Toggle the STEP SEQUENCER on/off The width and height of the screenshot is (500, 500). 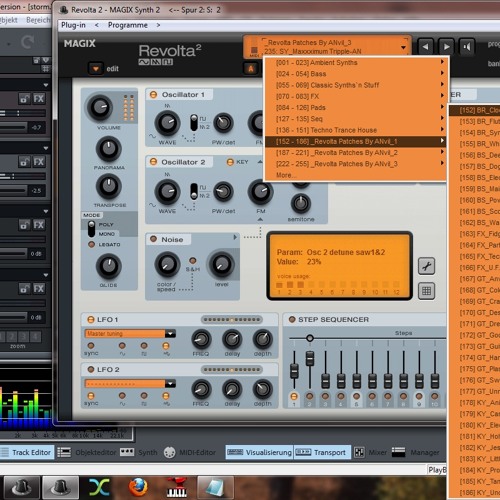(292, 319)
